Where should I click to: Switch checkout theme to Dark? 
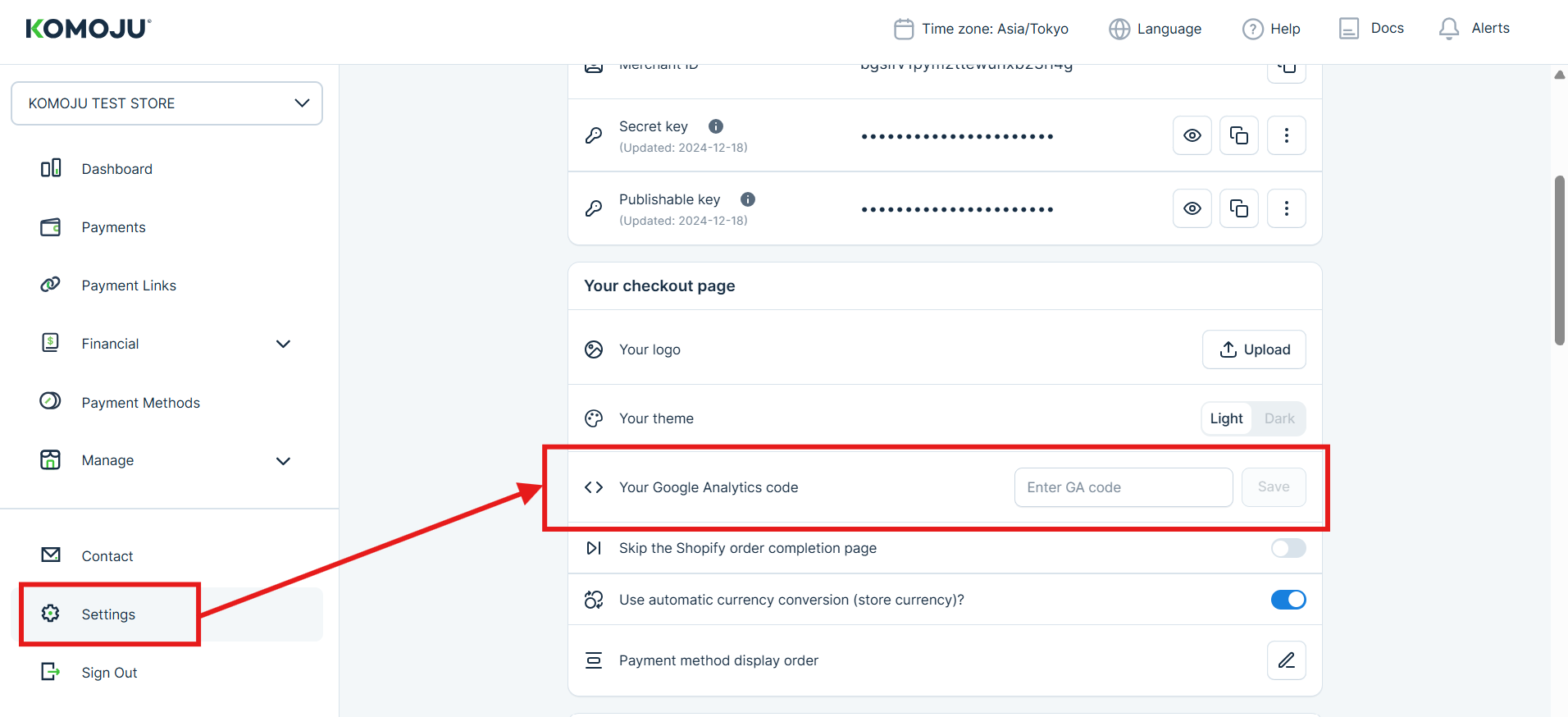[x=1279, y=418]
